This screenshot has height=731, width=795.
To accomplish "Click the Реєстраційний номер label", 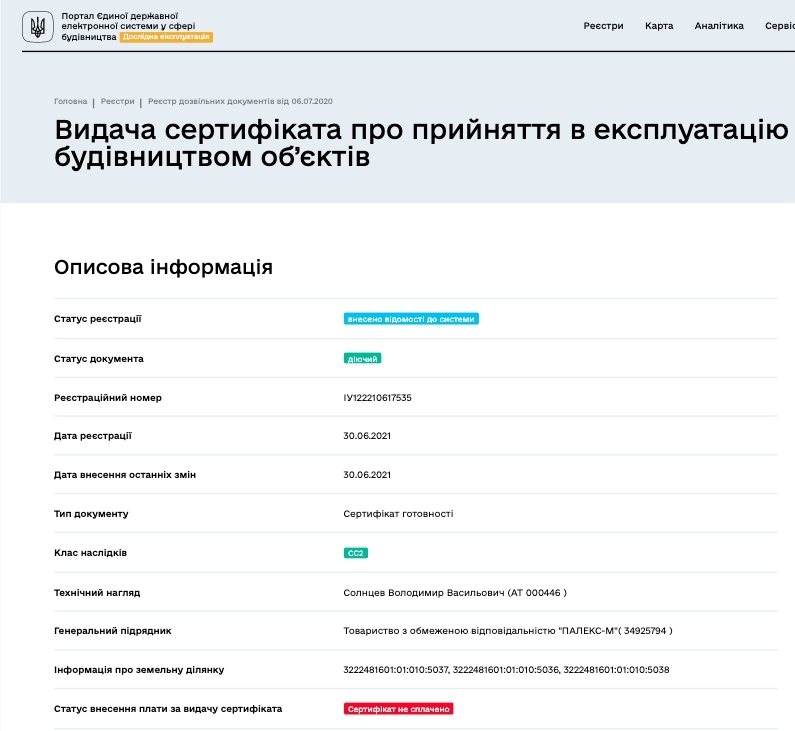I will coord(108,398).
